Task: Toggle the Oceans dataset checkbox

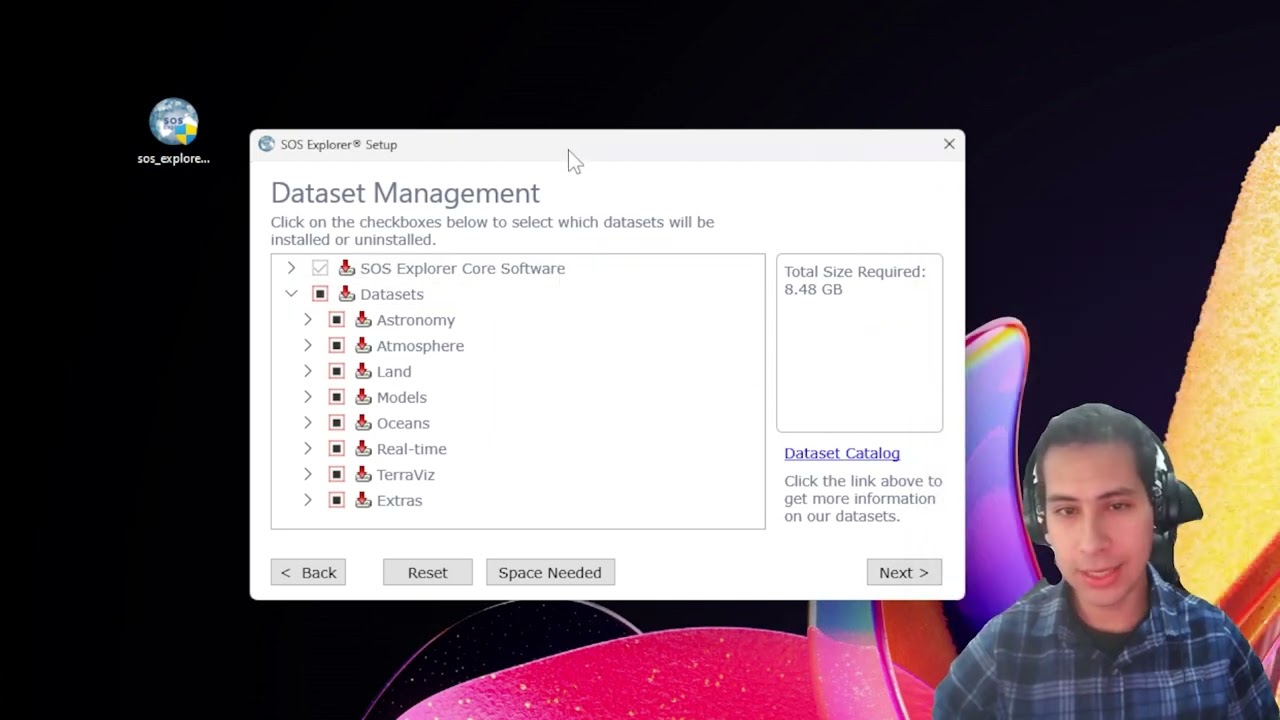Action: [337, 424]
